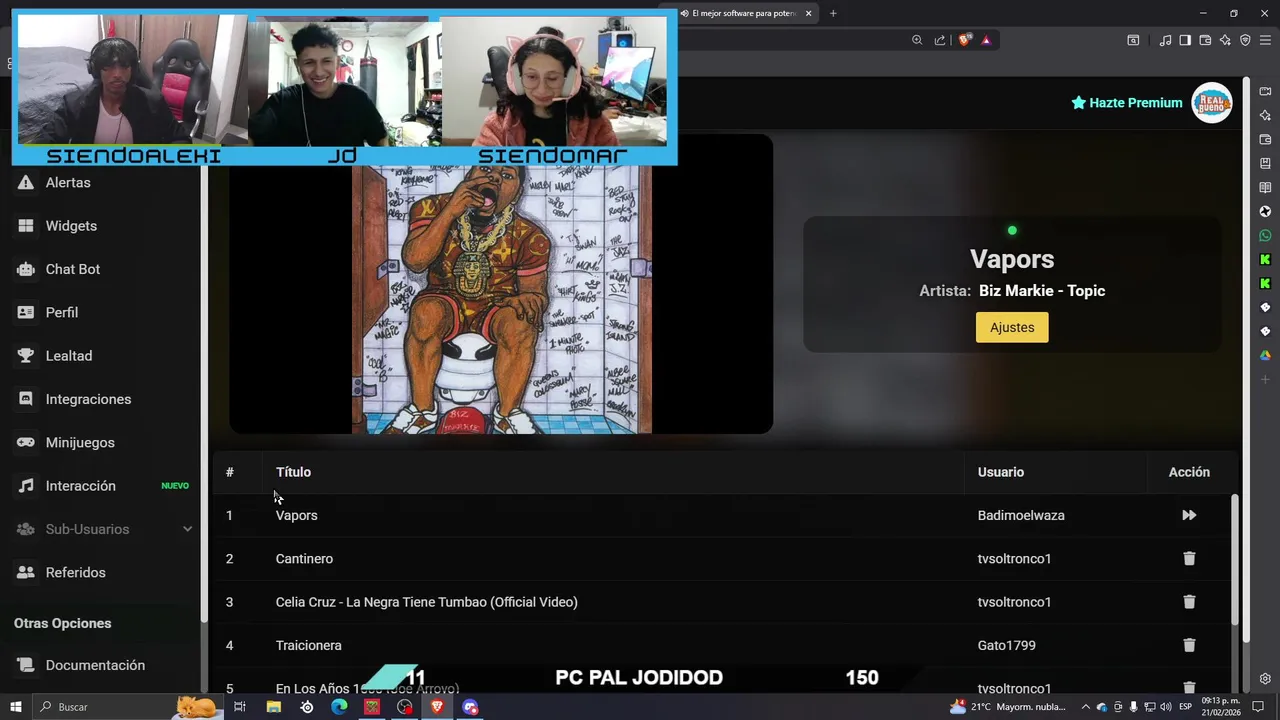Click the Usuario column header
Screen dimensions: 1280x720
1001,472
